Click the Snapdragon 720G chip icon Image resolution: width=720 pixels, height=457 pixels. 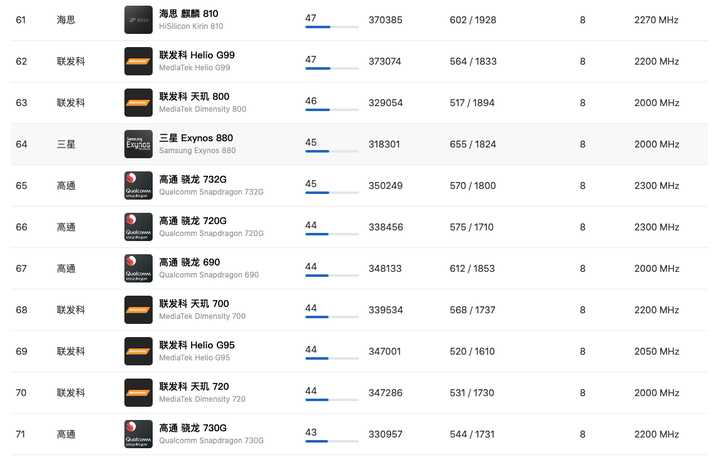pos(138,227)
